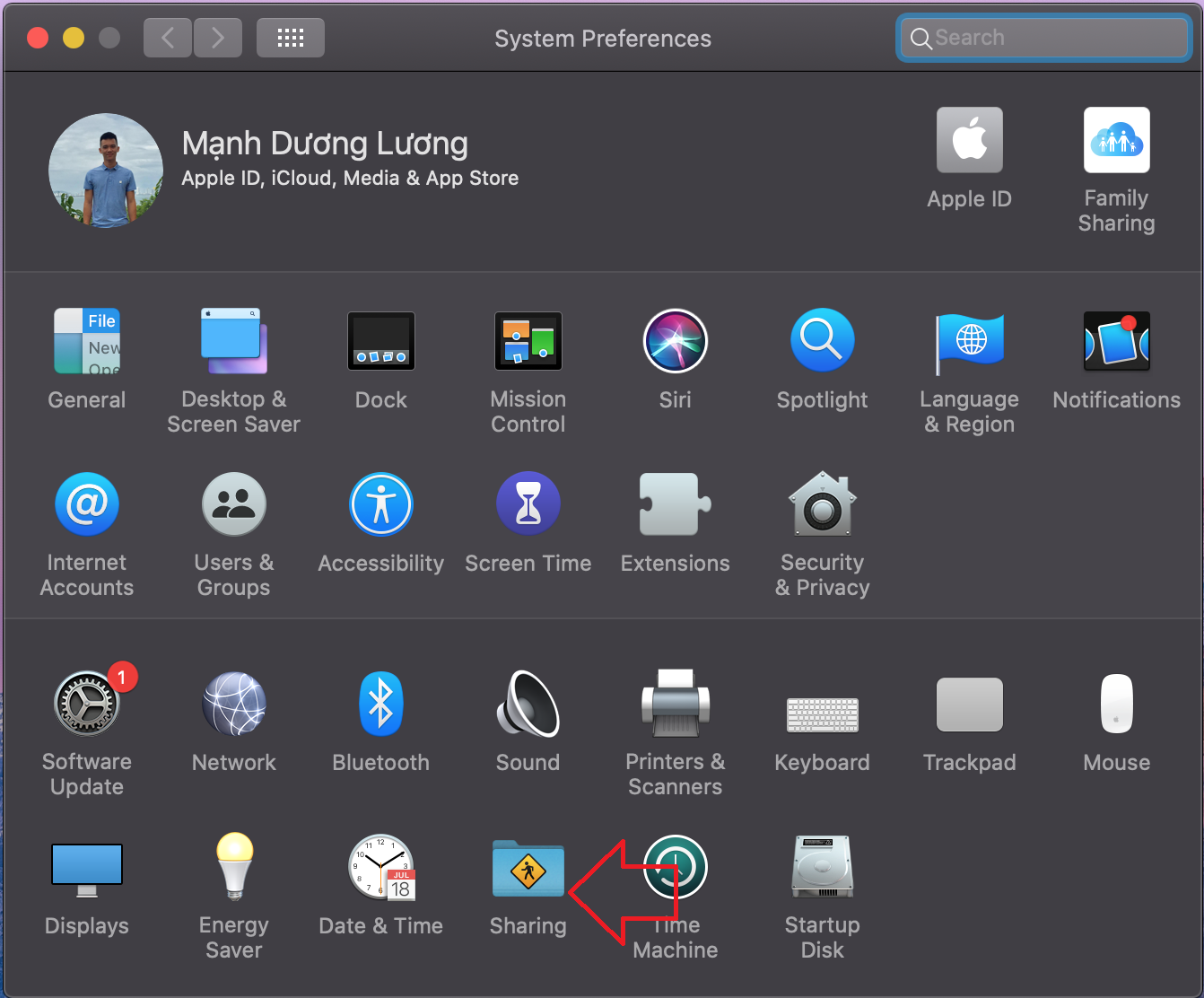This screenshot has height=998, width=1204.
Task: Open Accessibility preferences
Action: tap(381, 504)
